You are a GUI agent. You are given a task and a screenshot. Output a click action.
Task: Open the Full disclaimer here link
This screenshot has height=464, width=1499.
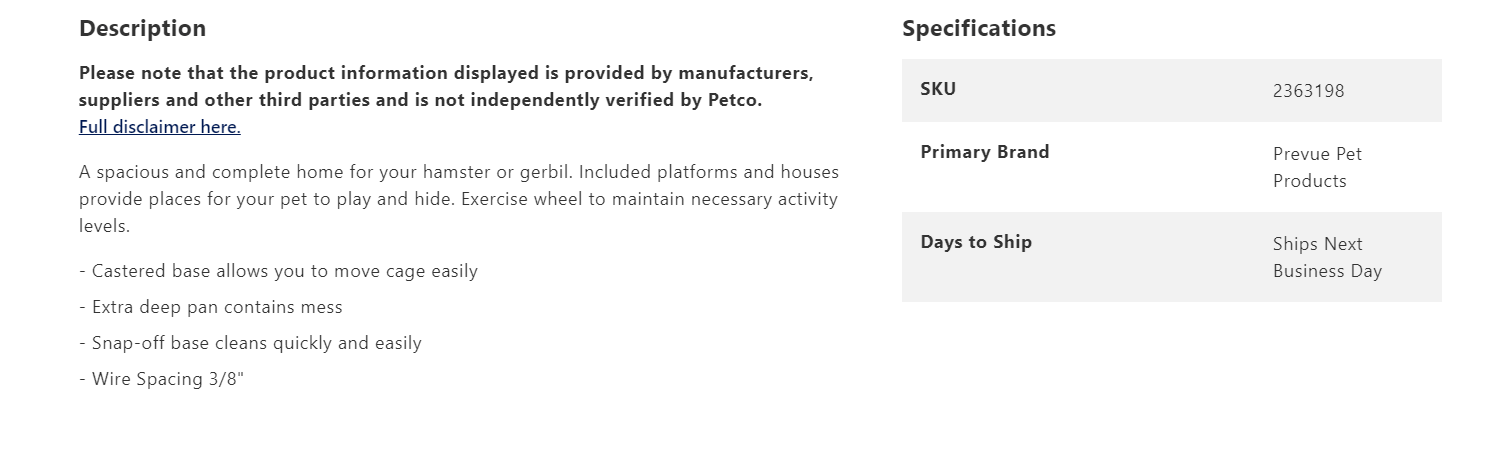[x=160, y=127]
